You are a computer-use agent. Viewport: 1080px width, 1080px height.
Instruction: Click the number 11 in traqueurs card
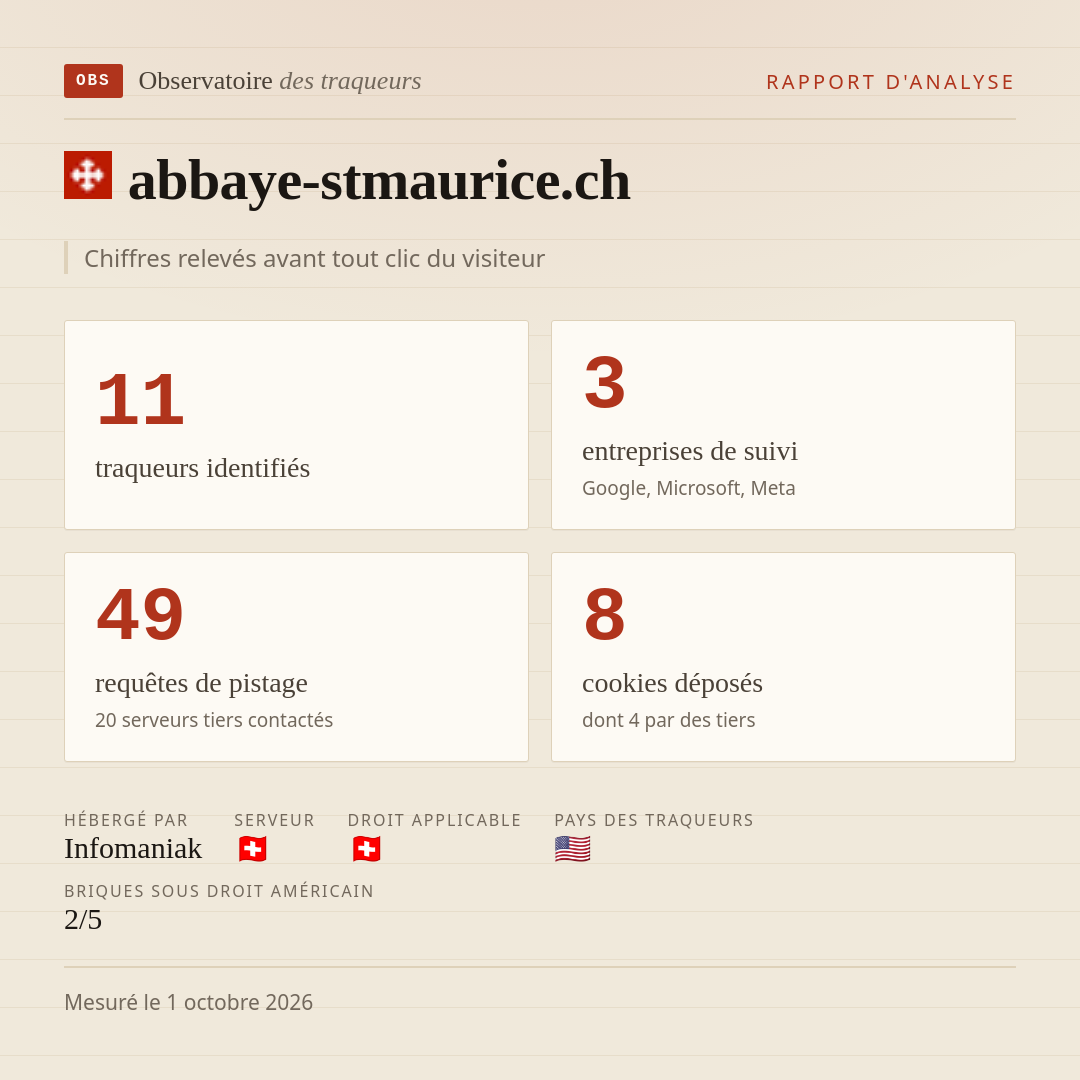tap(141, 399)
